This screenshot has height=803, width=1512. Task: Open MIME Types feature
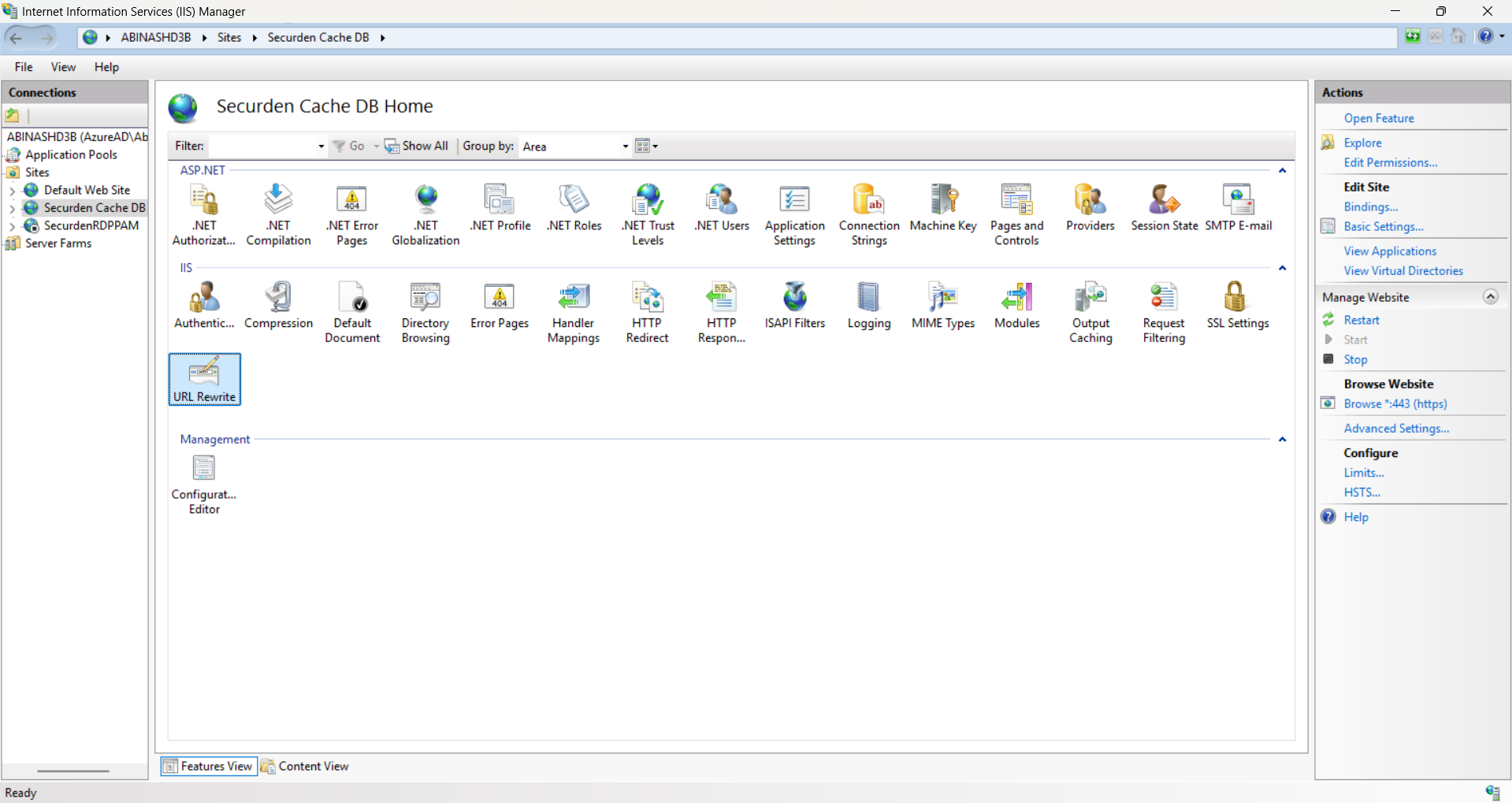(x=943, y=306)
